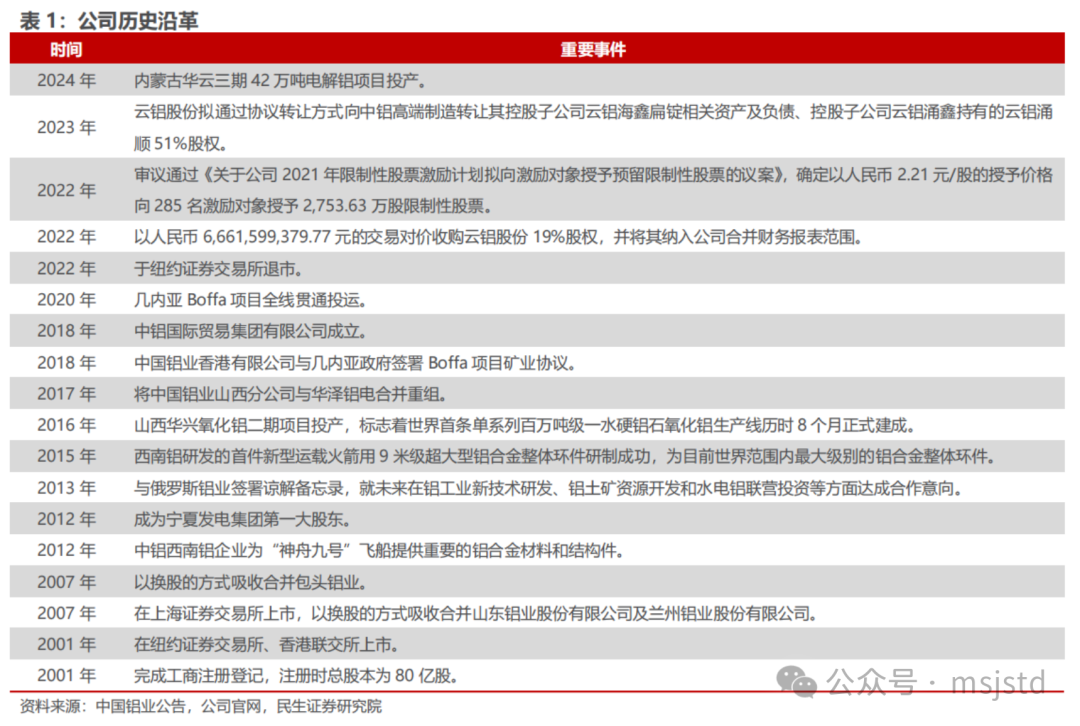Click the event about 签署 Boffa 项目矿业协议
1080x726 pixels.
click(355, 362)
